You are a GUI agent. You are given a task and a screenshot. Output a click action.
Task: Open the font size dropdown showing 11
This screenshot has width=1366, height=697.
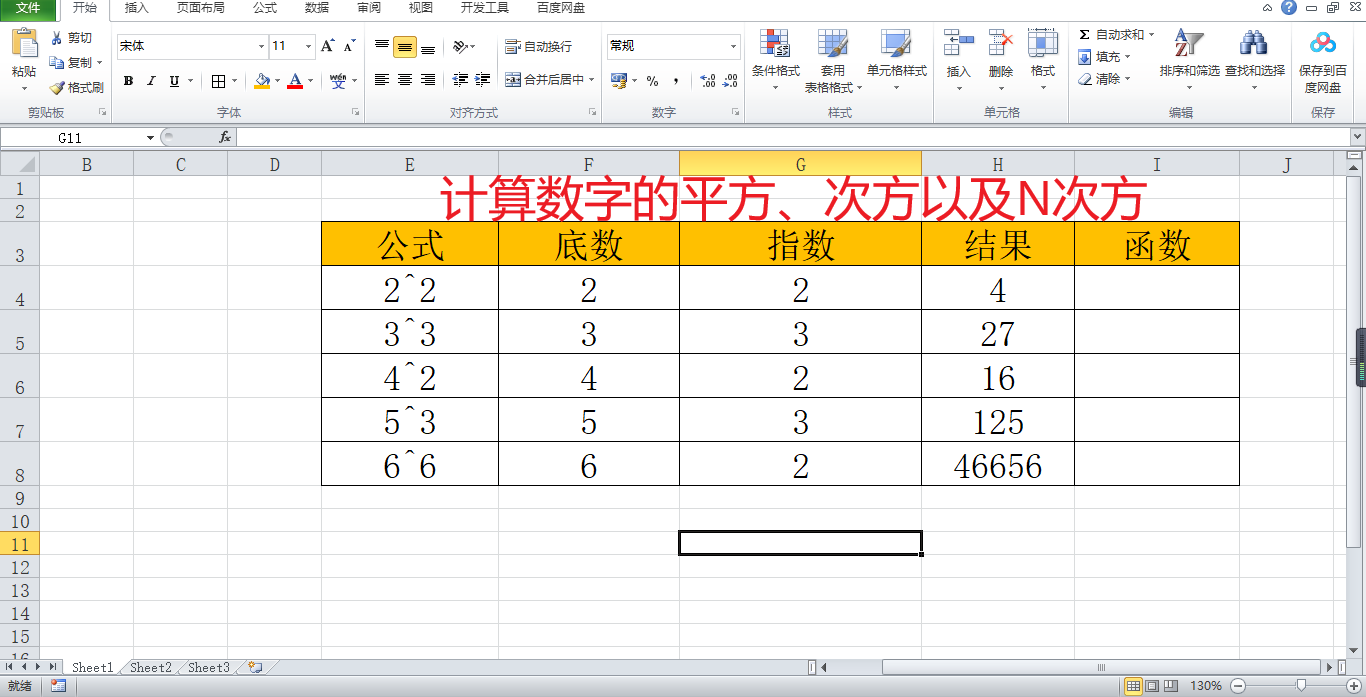[308, 46]
